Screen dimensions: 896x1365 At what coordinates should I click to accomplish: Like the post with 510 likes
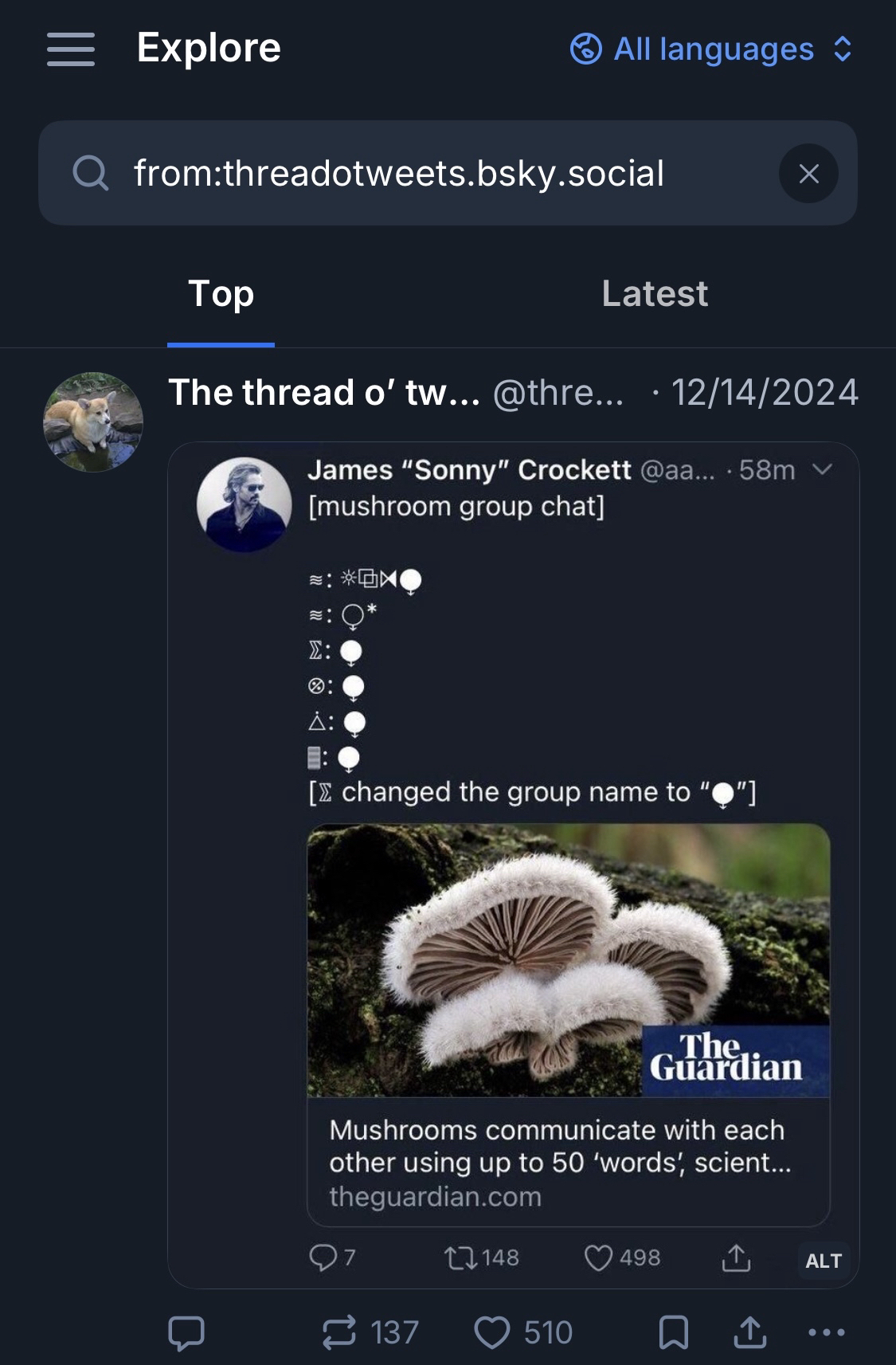(492, 1332)
